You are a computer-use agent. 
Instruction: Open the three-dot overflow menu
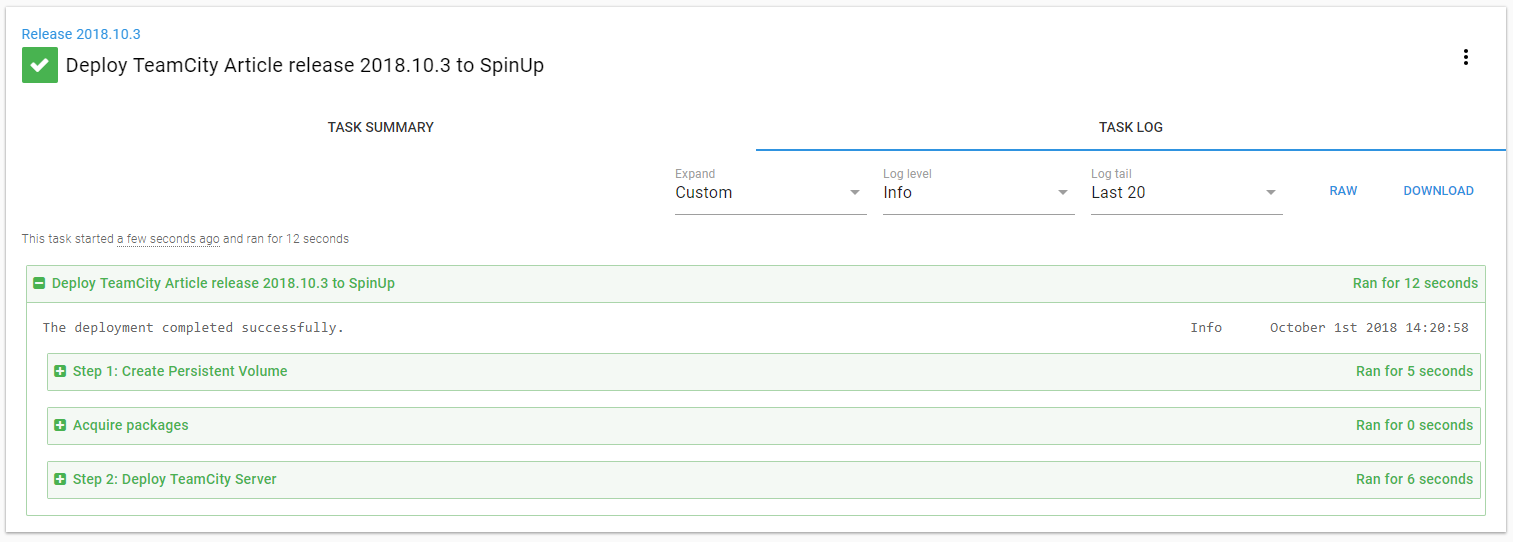click(1465, 58)
